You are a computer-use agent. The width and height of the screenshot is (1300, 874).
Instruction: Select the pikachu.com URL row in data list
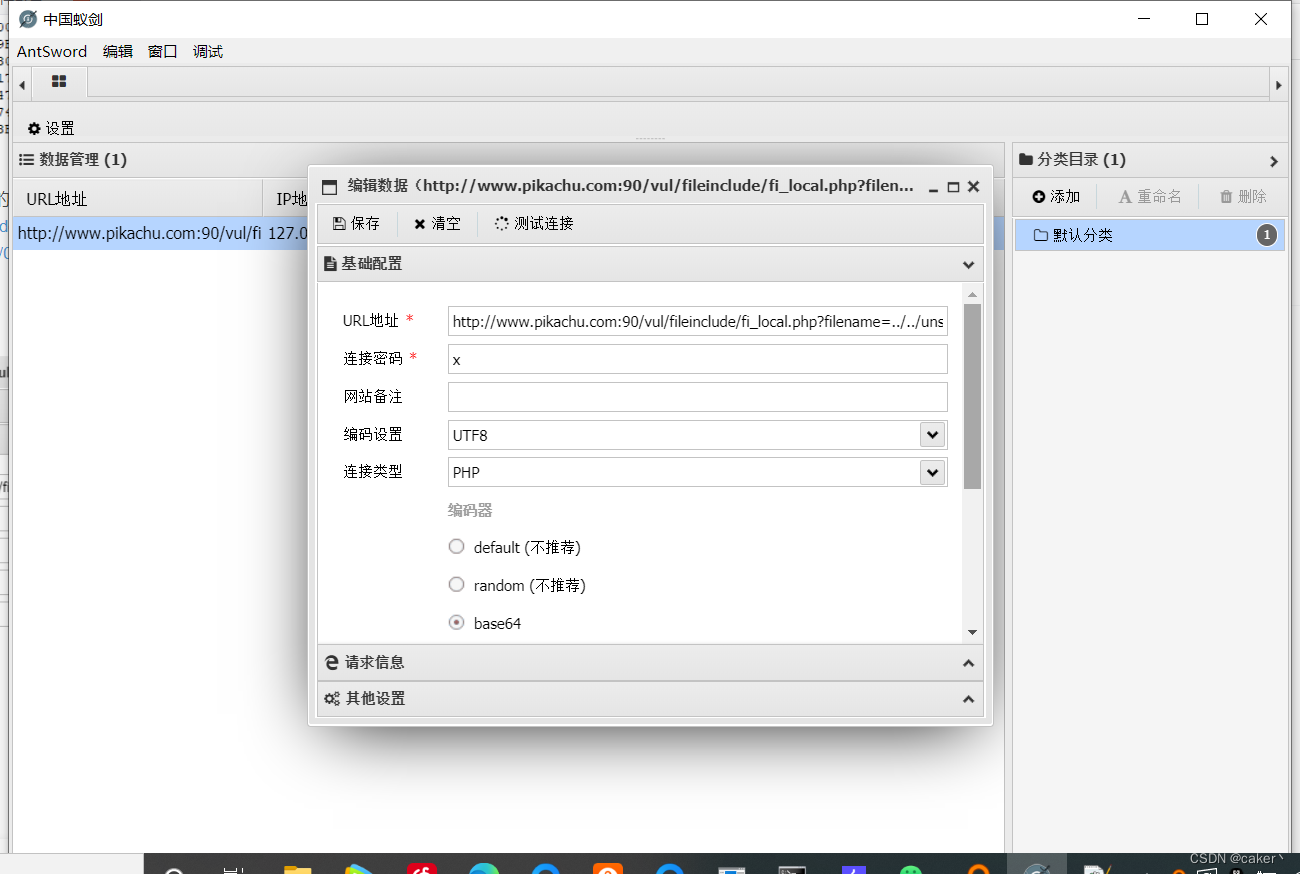138,233
